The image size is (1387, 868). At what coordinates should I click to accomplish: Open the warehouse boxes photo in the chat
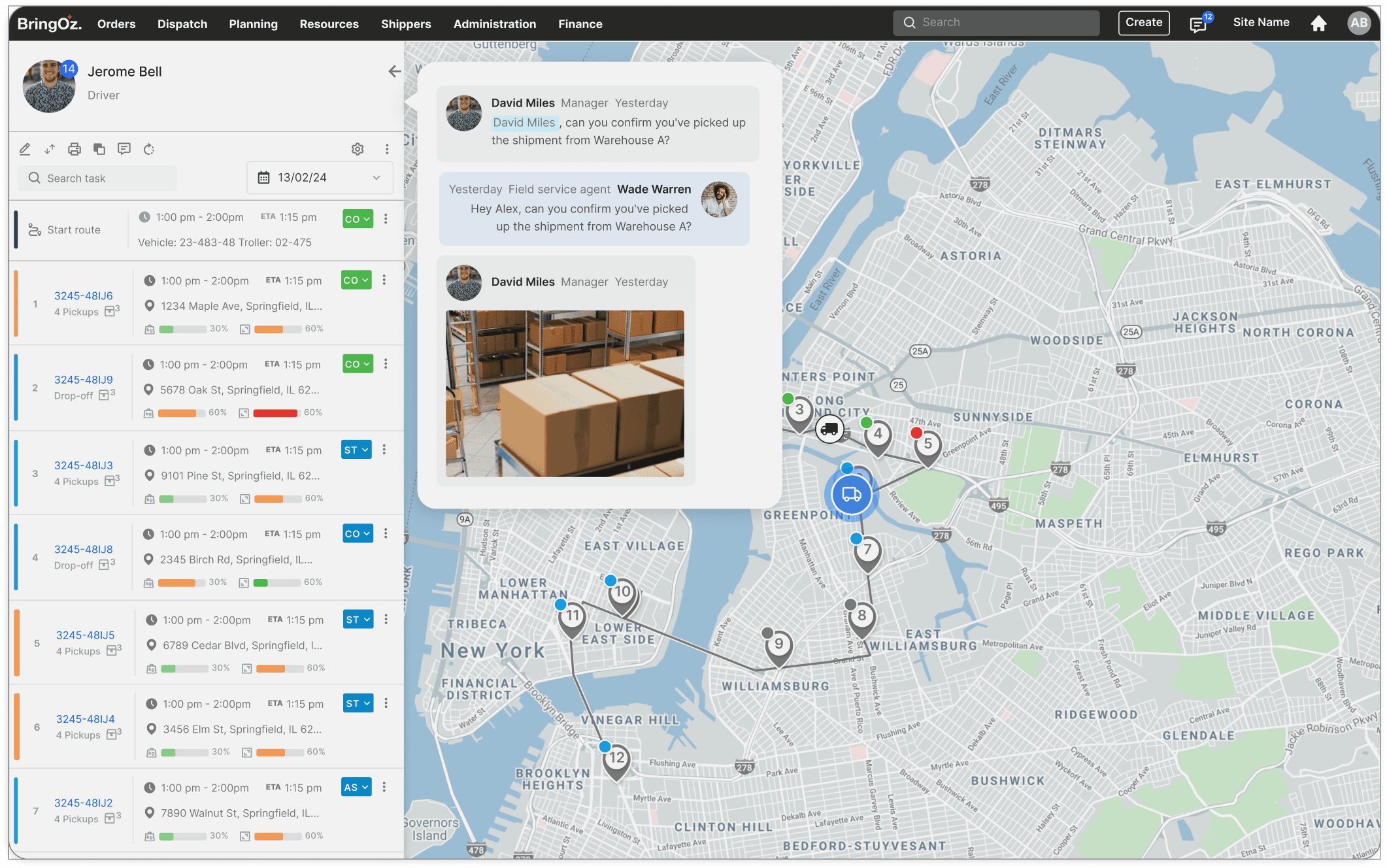click(565, 393)
